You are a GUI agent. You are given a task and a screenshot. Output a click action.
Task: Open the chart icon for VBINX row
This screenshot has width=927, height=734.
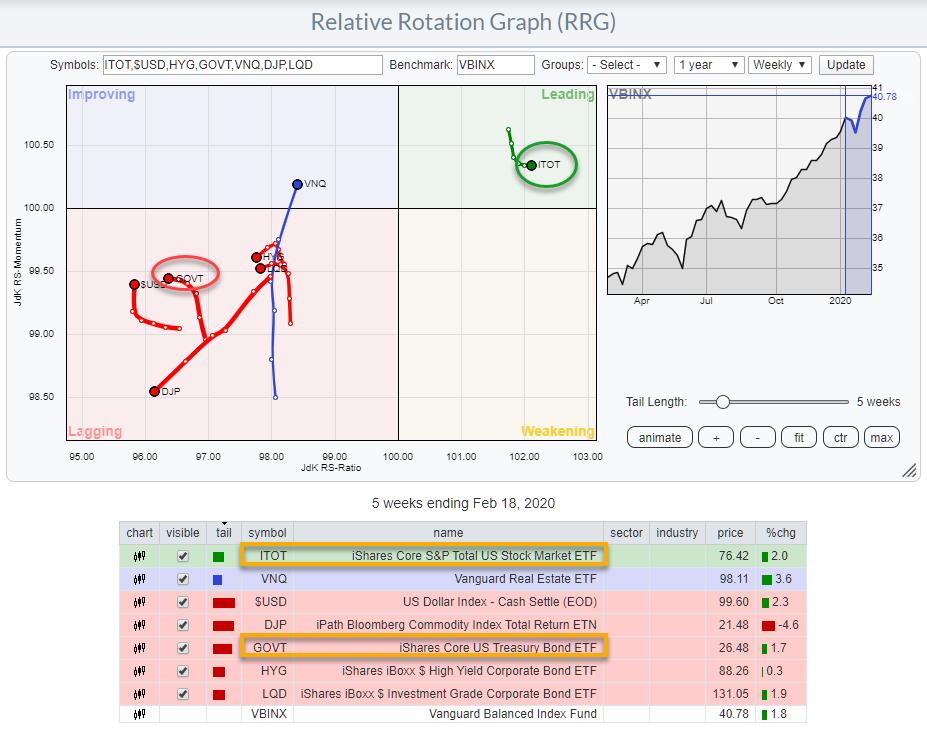point(140,714)
